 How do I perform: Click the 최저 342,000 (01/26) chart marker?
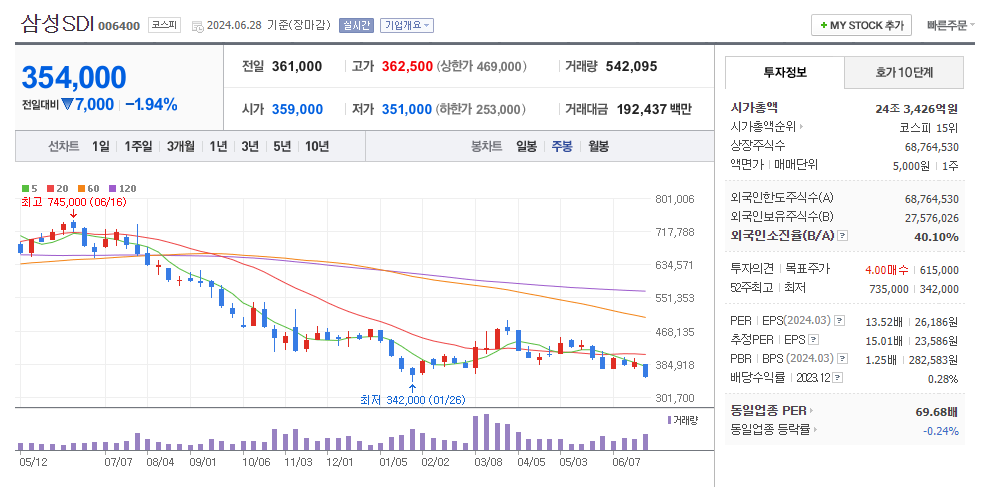click(413, 399)
